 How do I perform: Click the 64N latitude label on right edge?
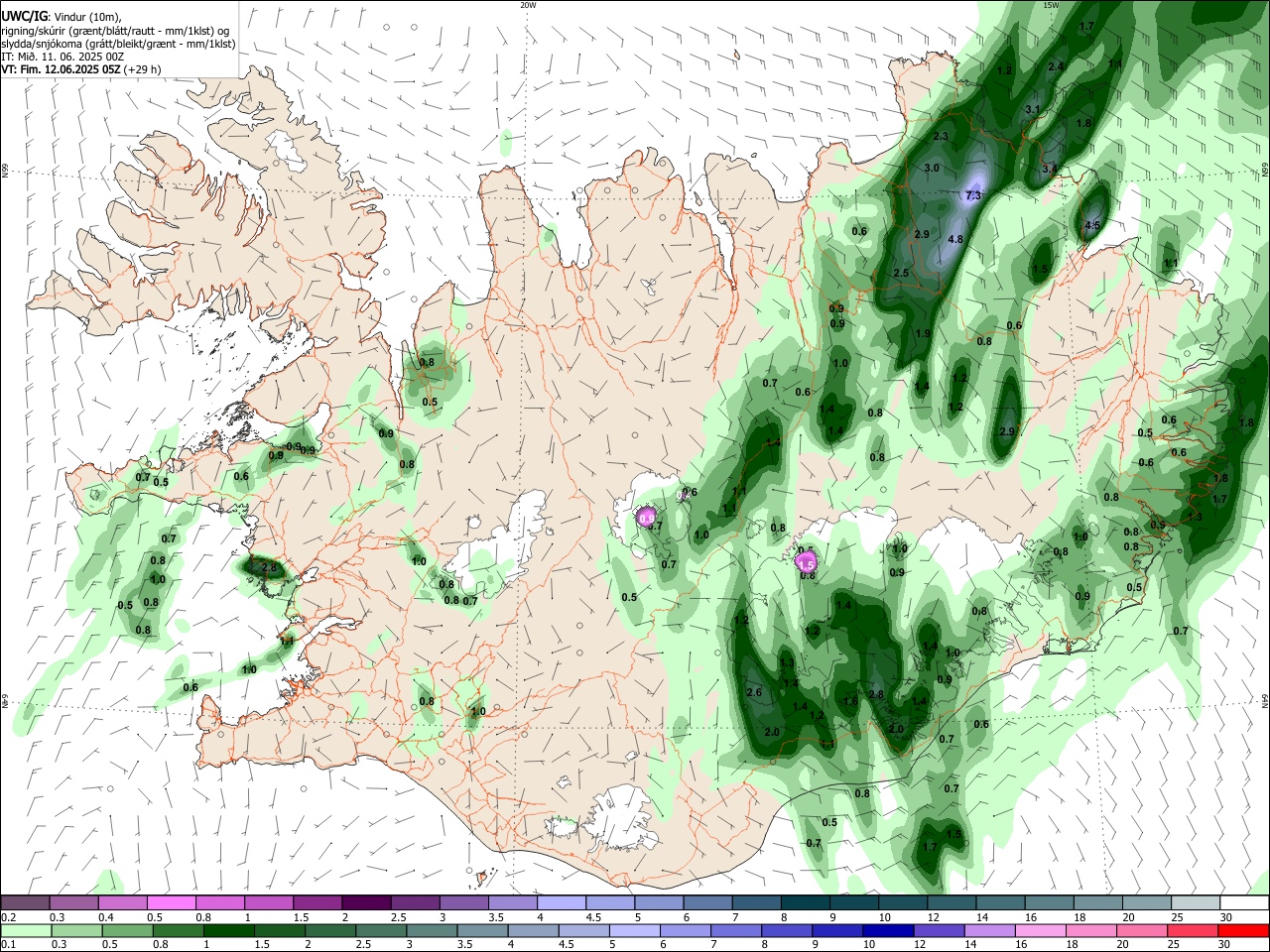point(1264,700)
